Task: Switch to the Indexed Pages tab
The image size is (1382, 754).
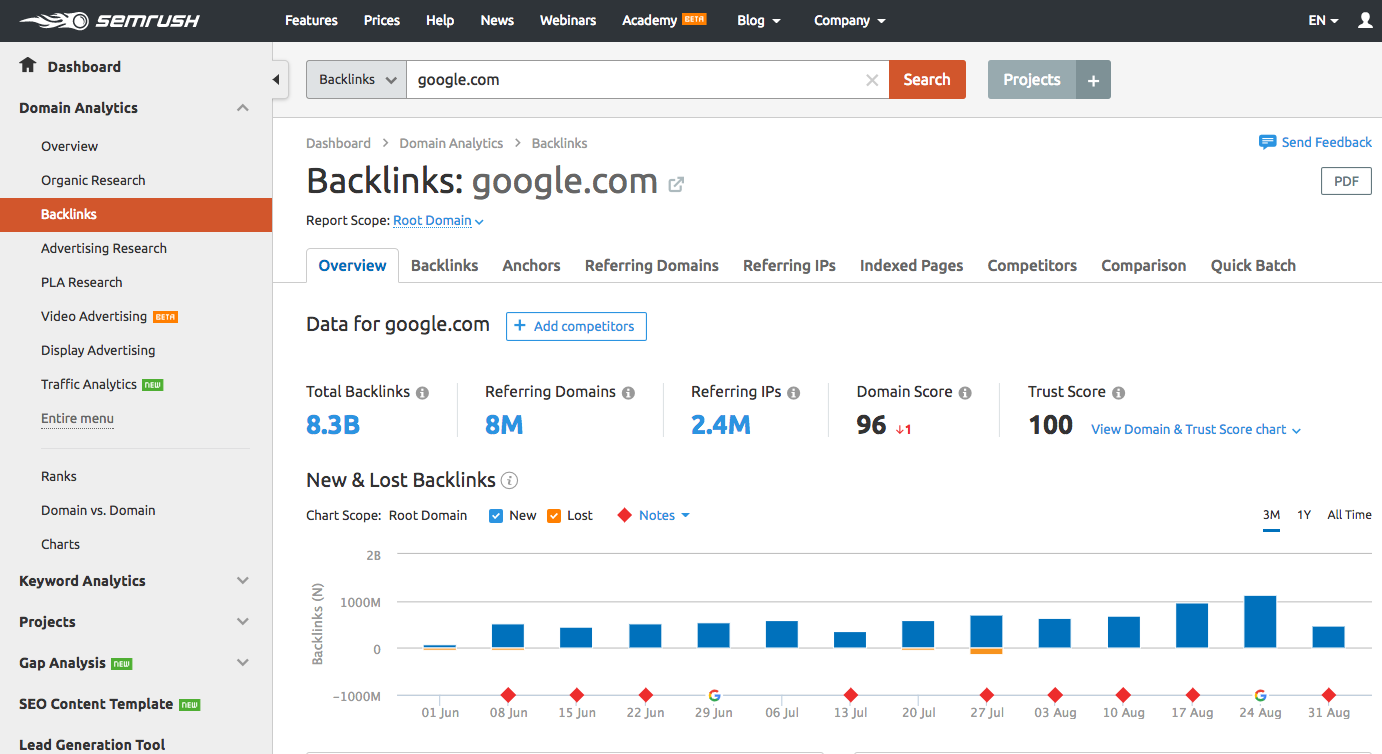Action: 912,265
